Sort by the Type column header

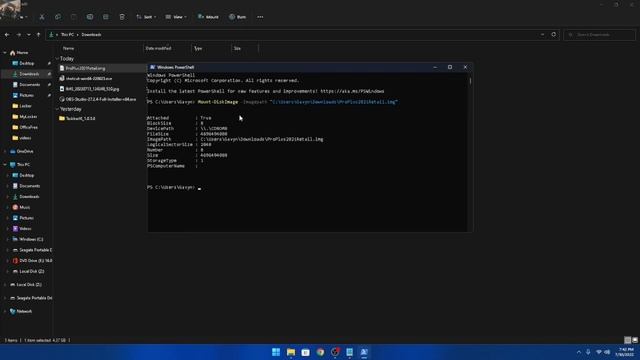[198, 48]
